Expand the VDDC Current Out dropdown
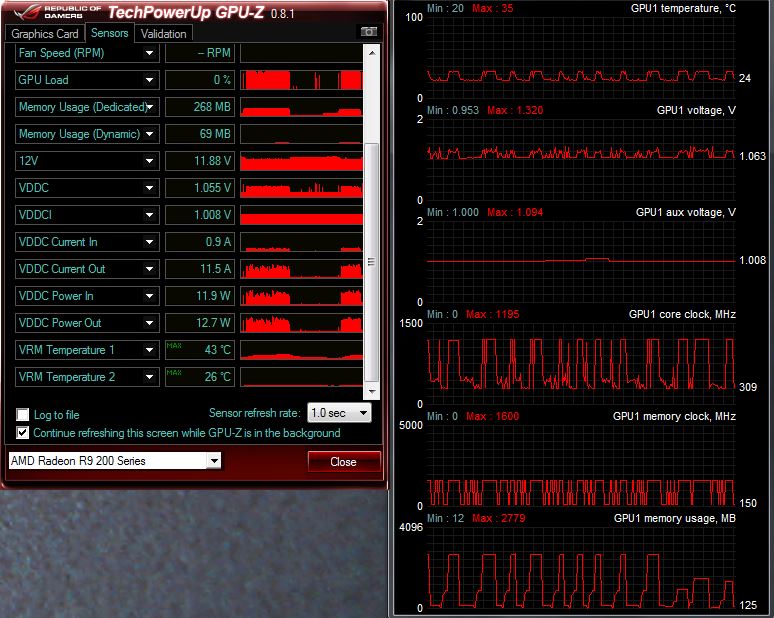The image size is (774, 618). tap(149, 269)
